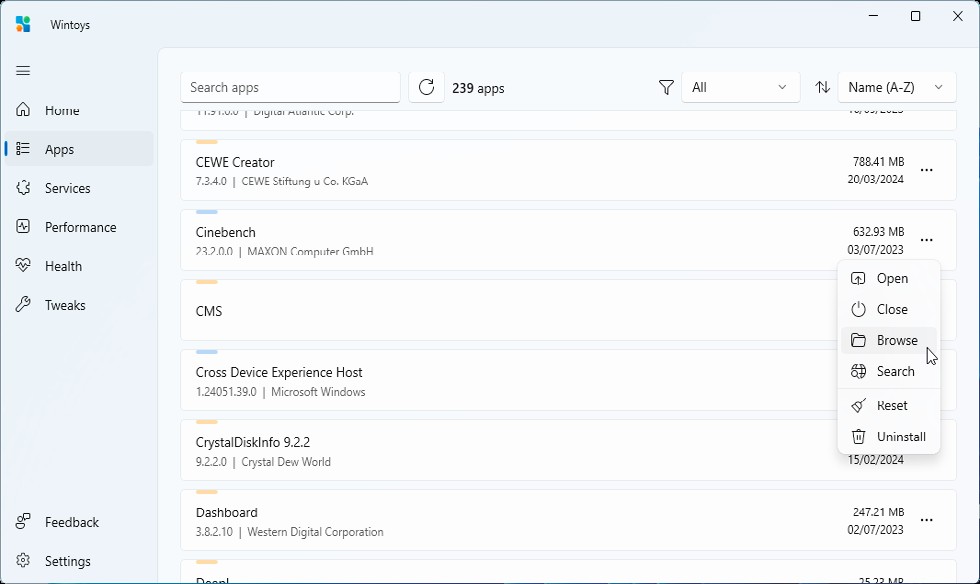Click the sort arrows icon

pyautogui.click(x=822, y=88)
